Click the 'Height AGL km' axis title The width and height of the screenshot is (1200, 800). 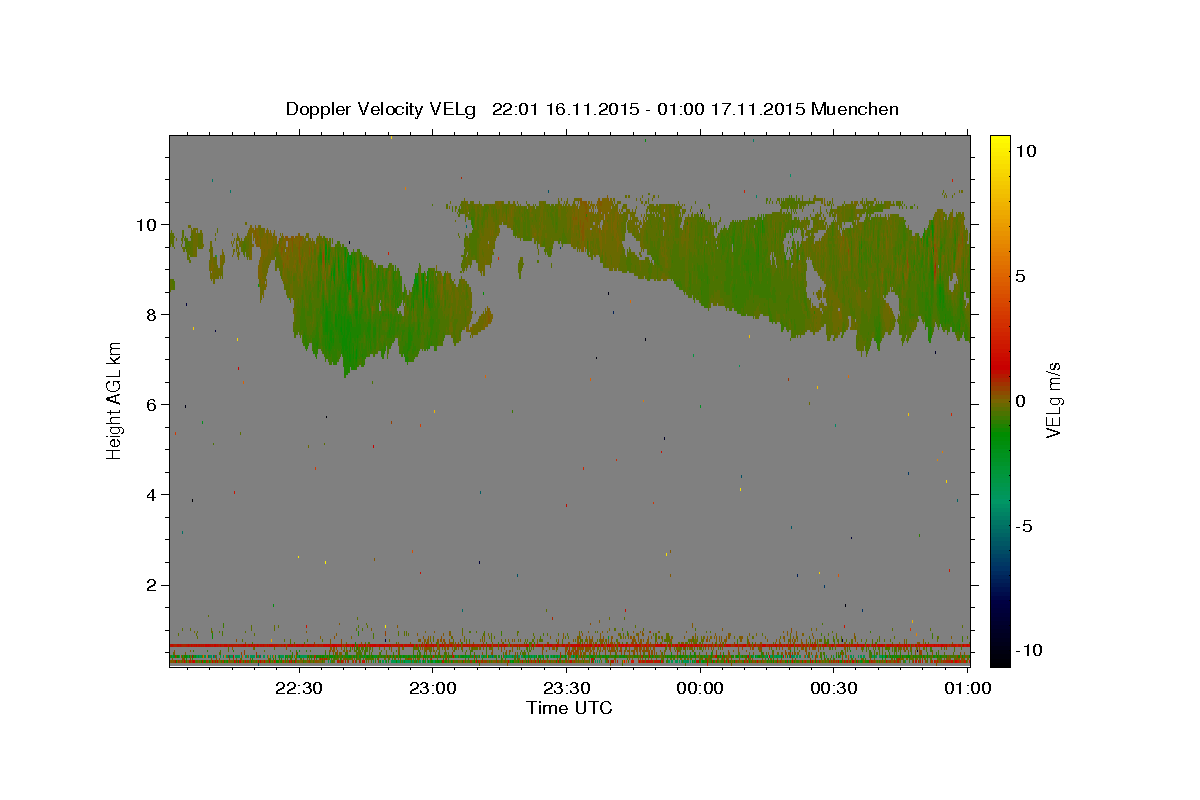[114, 400]
